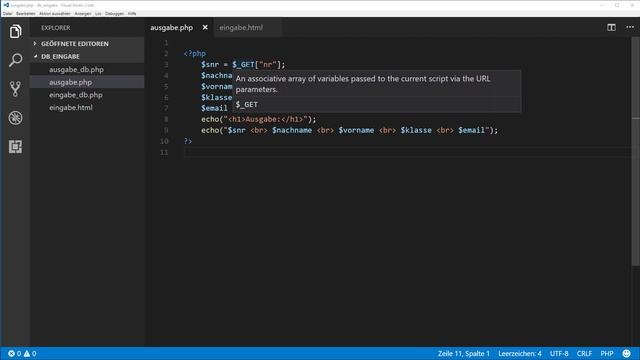Viewport: 640px width, 360px height.
Task: Click the <?php opening tag
Action: [195, 53]
